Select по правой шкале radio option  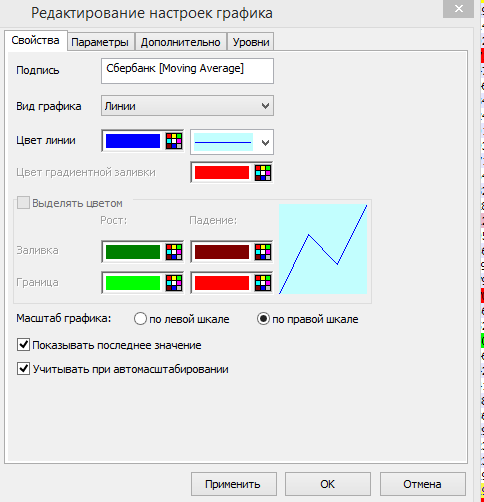tap(263, 319)
